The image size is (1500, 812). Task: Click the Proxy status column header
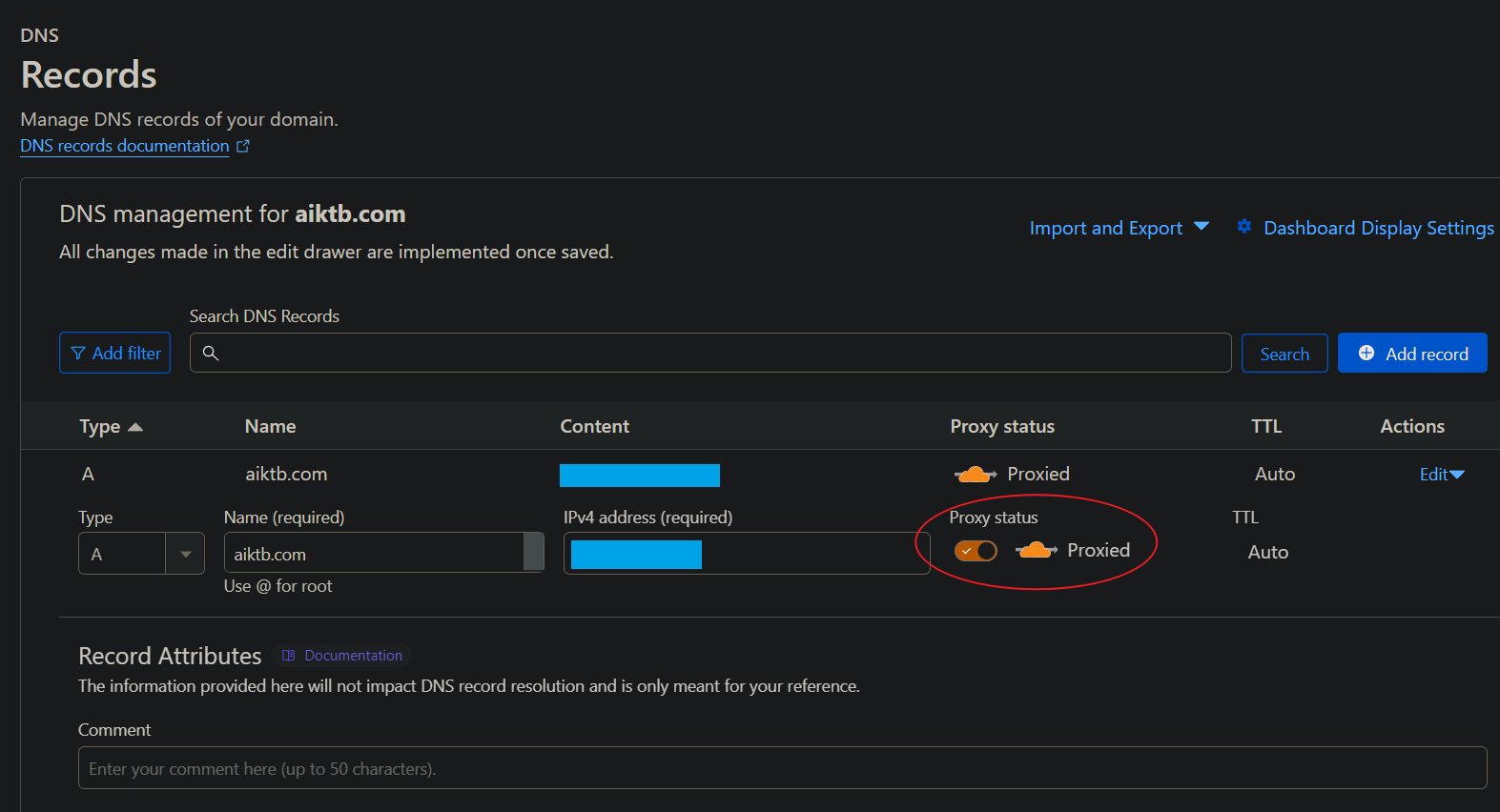tap(1002, 426)
